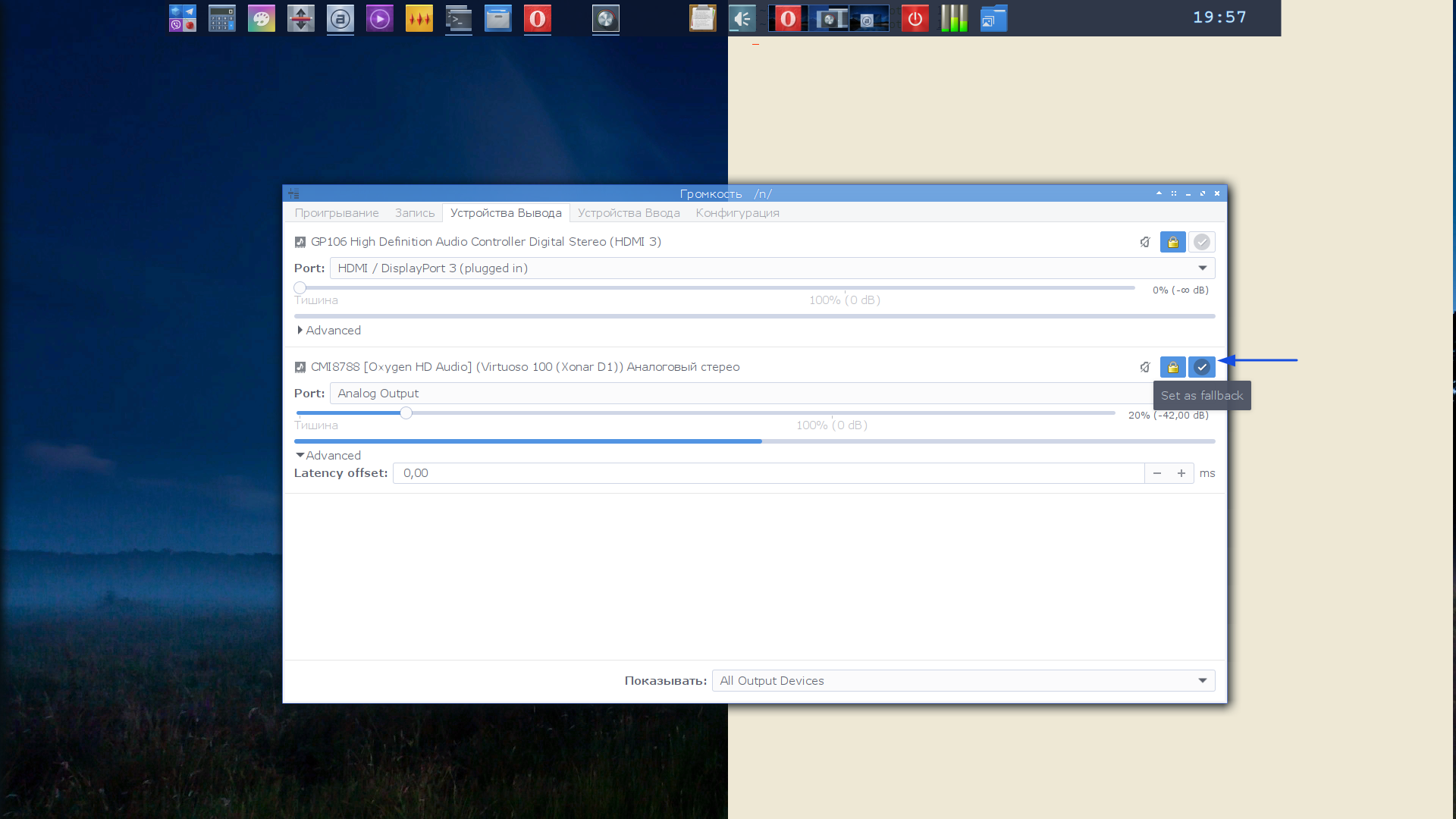This screenshot has height=819, width=1456.
Task: Increase latency offset with plus button
Action: (x=1181, y=473)
